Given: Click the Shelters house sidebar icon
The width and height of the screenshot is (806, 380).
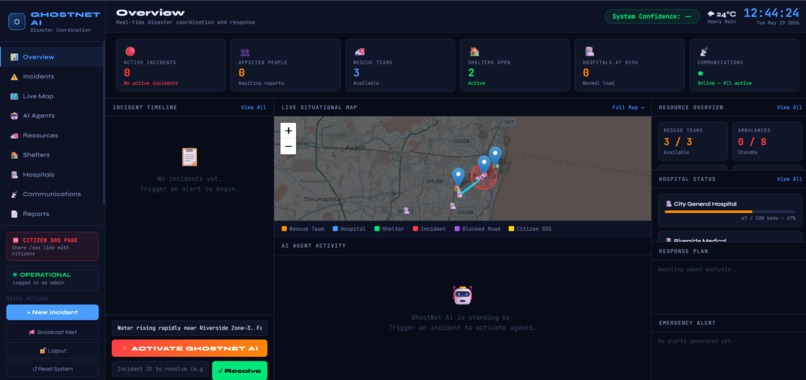Looking at the screenshot, I should [14, 155].
